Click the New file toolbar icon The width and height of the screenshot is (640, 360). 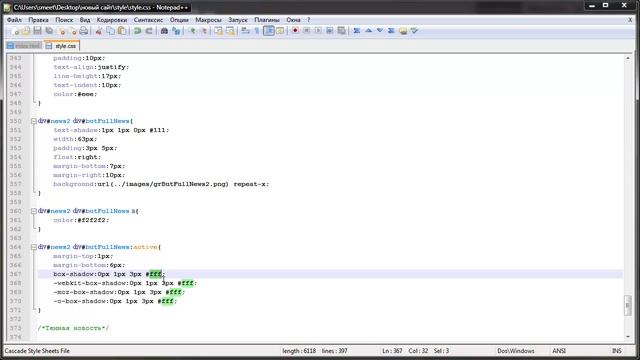(15, 31)
